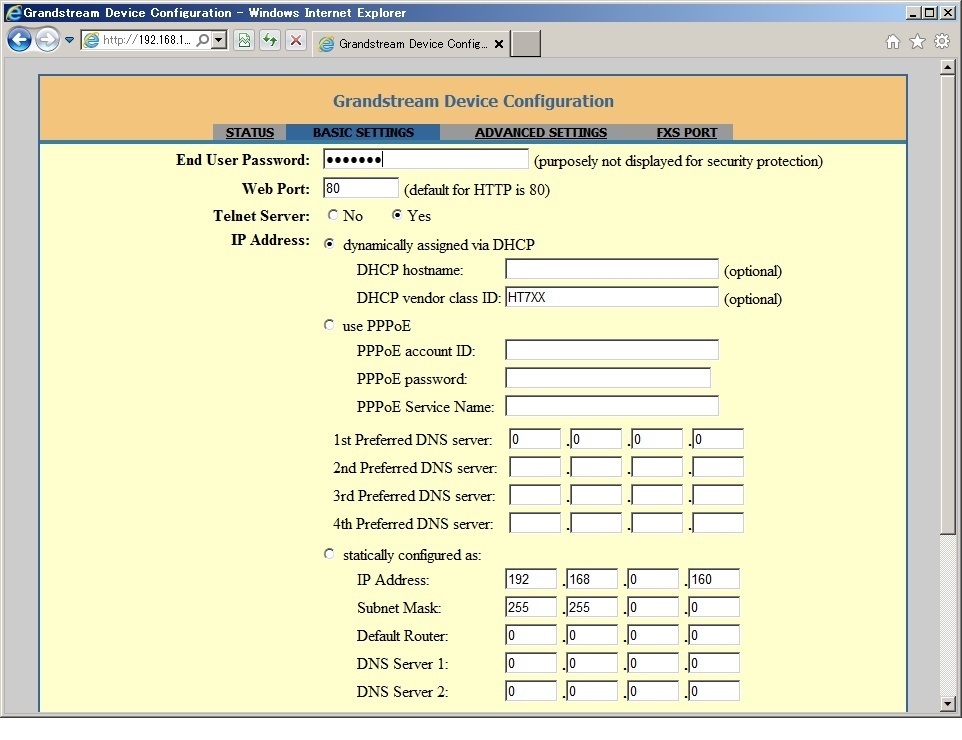Image resolution: width=962 pixels, height=740 pixels.
Task: Click the PPPoE password field
Action: click(x=608, y=378)
